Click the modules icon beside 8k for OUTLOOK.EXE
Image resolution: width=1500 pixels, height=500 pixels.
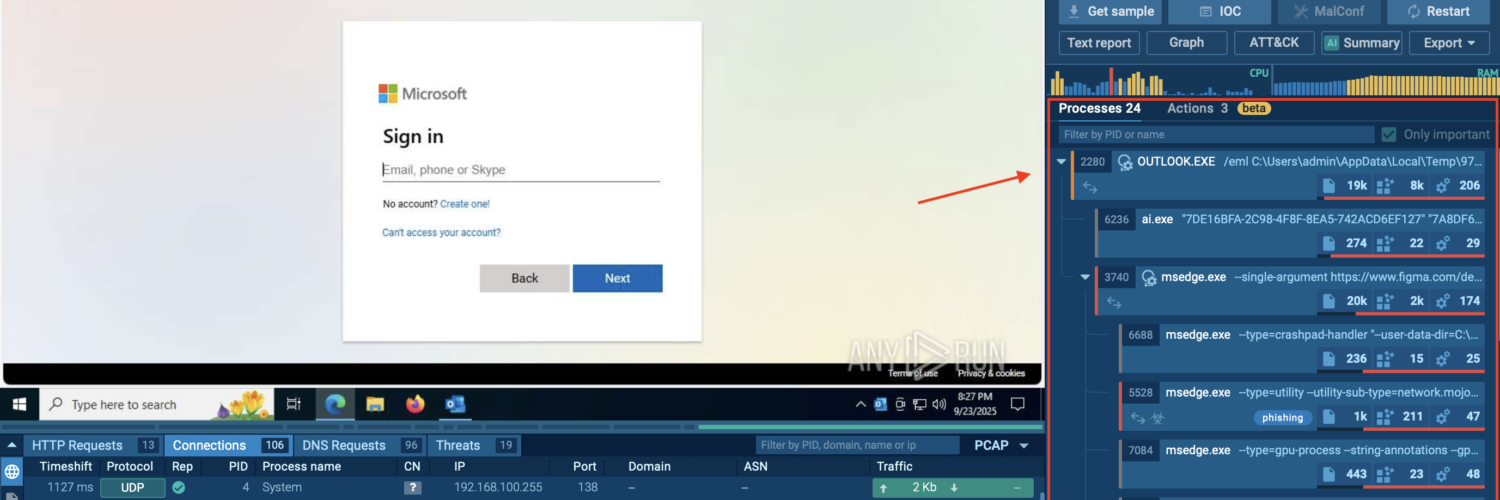point(1385,186)
